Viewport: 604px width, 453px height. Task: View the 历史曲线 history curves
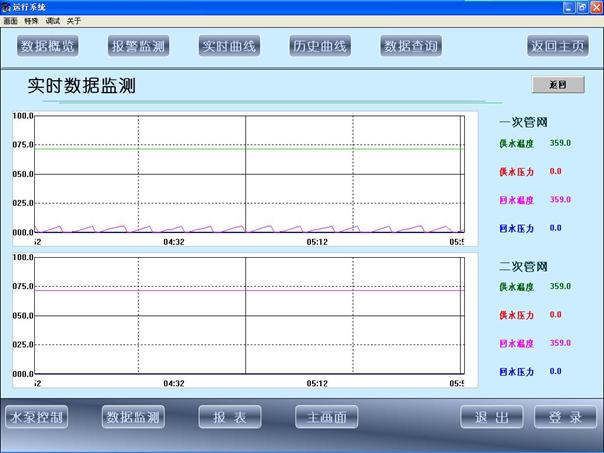(319, 46)
